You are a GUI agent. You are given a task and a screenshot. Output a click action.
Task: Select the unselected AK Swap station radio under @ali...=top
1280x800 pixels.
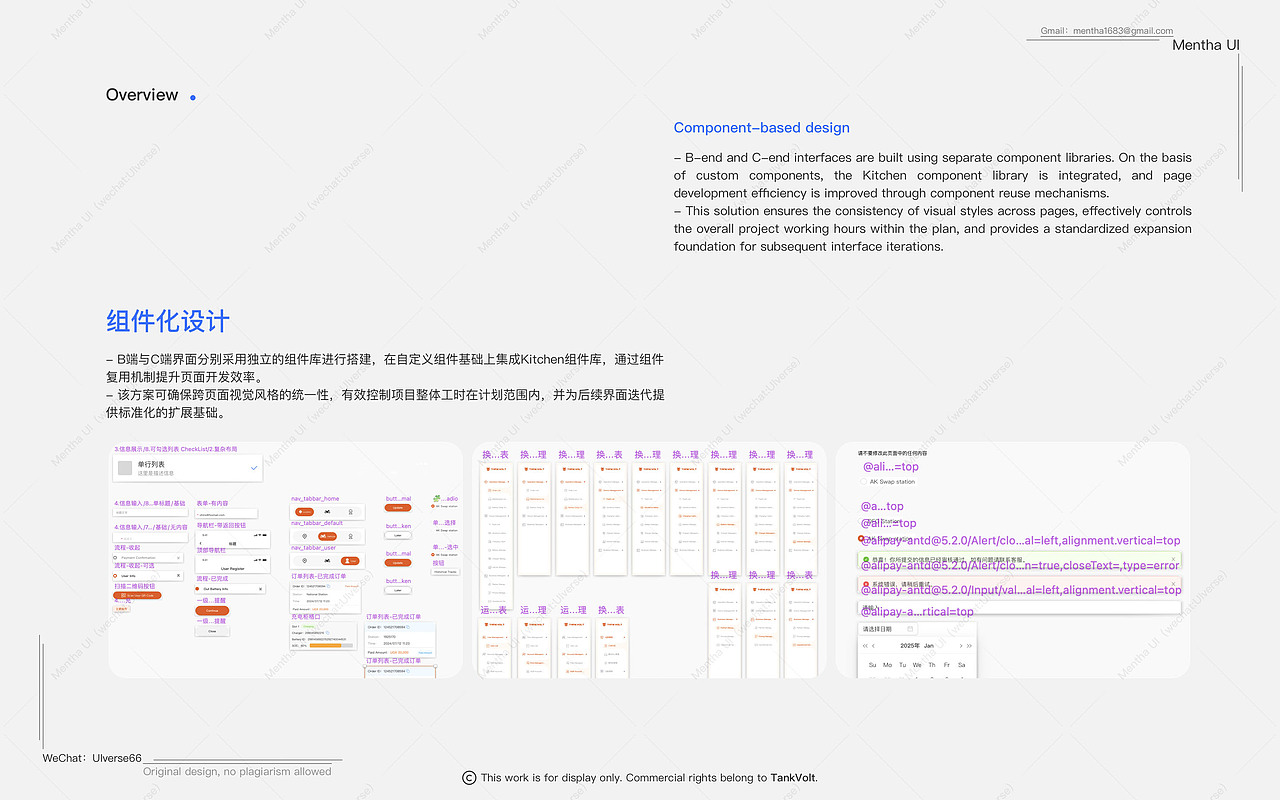click(x=862, y=482)
